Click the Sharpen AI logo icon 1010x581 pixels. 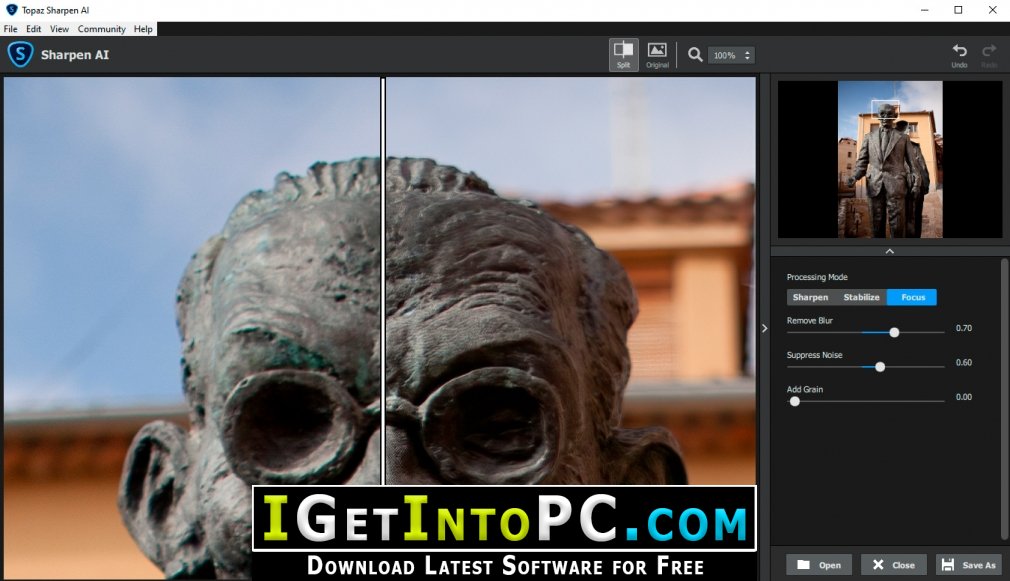20,54
